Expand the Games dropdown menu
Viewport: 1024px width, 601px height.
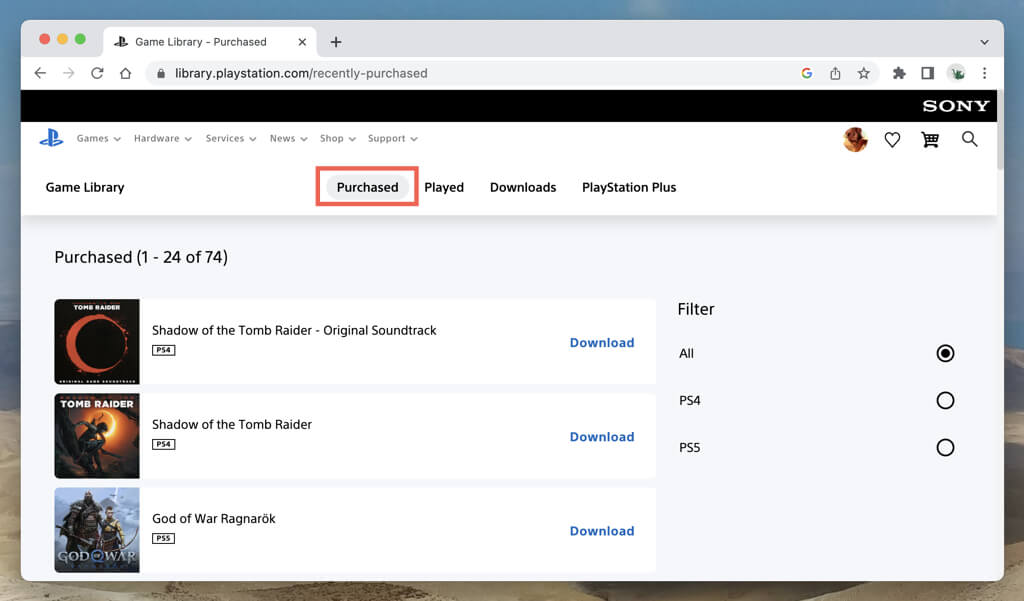click(98, 139)
